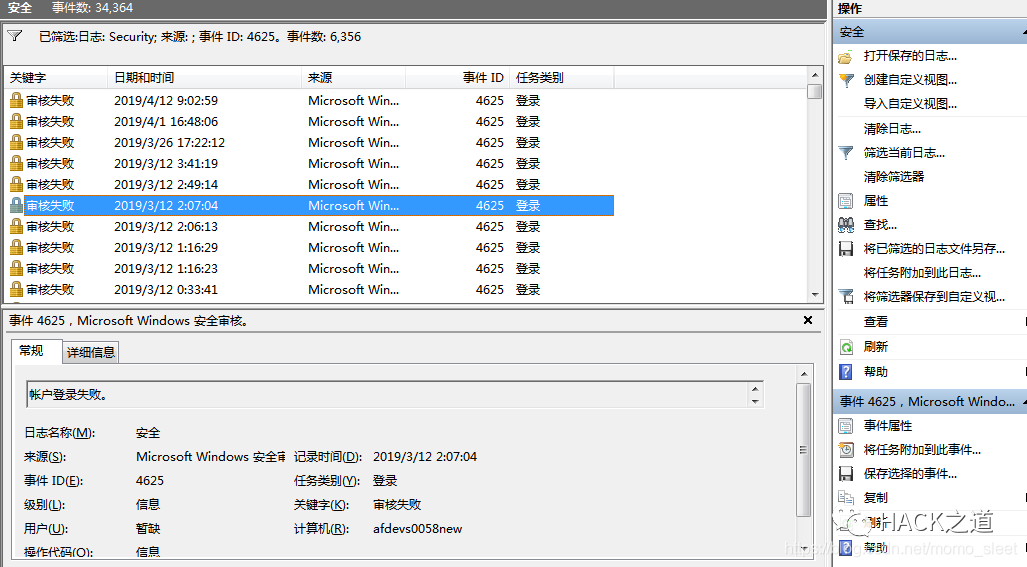This screenshot has width=1027, height=567.
Task: Click the lock icon on the 2019/4/12 9:02:59 row
Action: [16, 101]
